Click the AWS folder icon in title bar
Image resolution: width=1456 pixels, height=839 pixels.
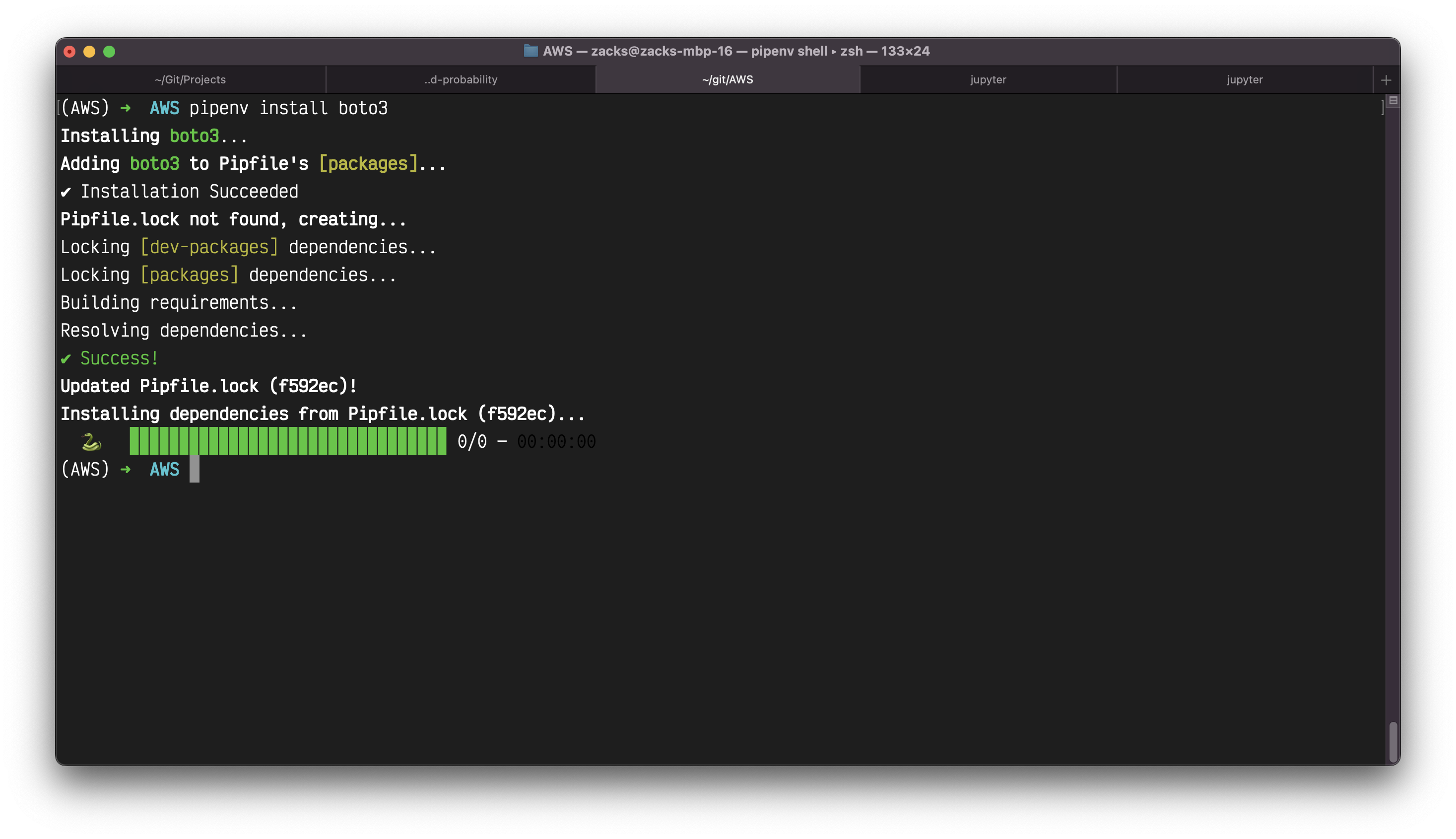pyautogui.click(x=530, y=51)
